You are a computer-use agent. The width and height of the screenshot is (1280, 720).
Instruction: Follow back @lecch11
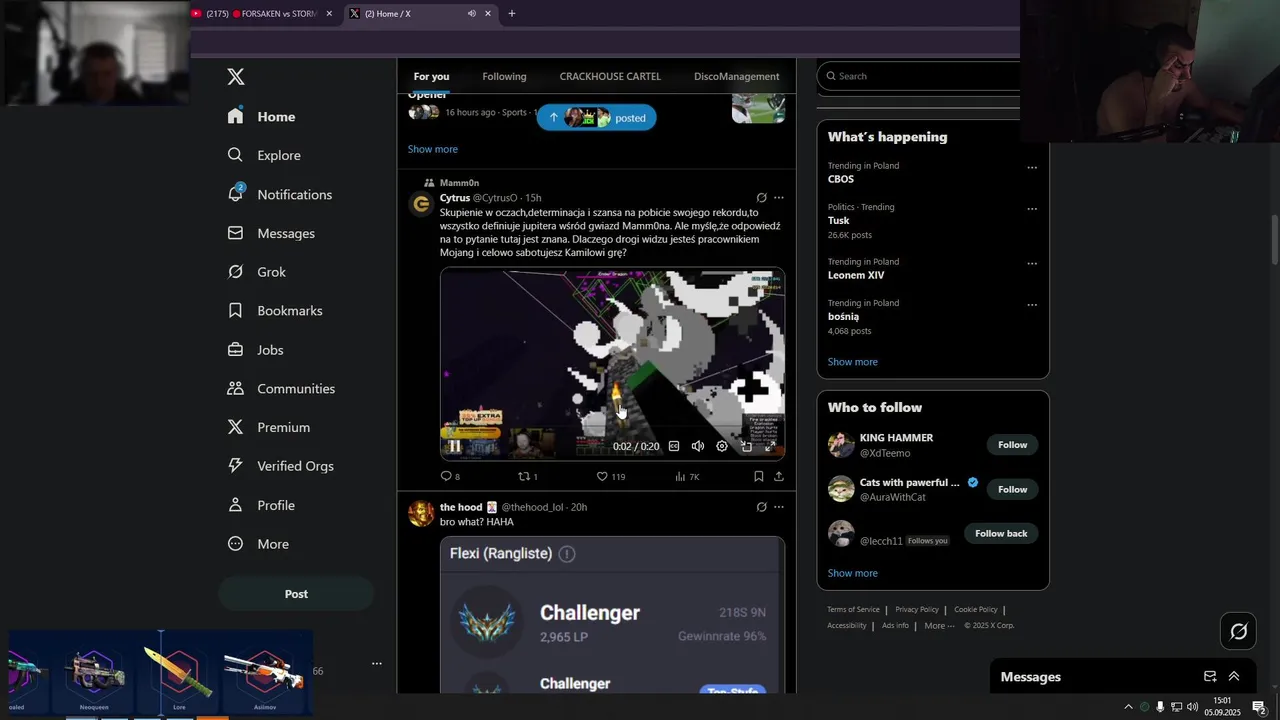coord(1001,533)
